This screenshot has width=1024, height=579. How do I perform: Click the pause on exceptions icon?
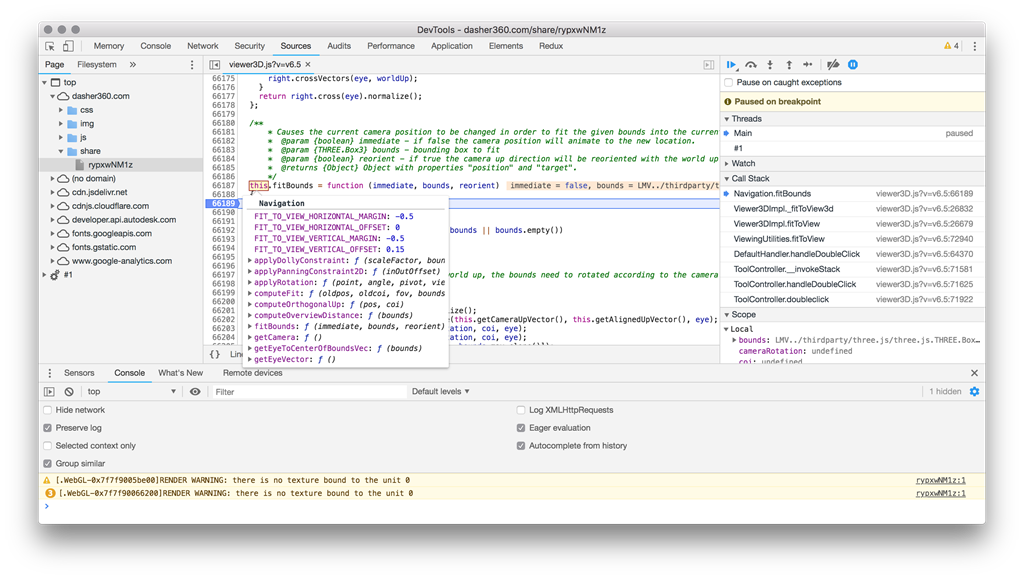(x=853, y=64)
